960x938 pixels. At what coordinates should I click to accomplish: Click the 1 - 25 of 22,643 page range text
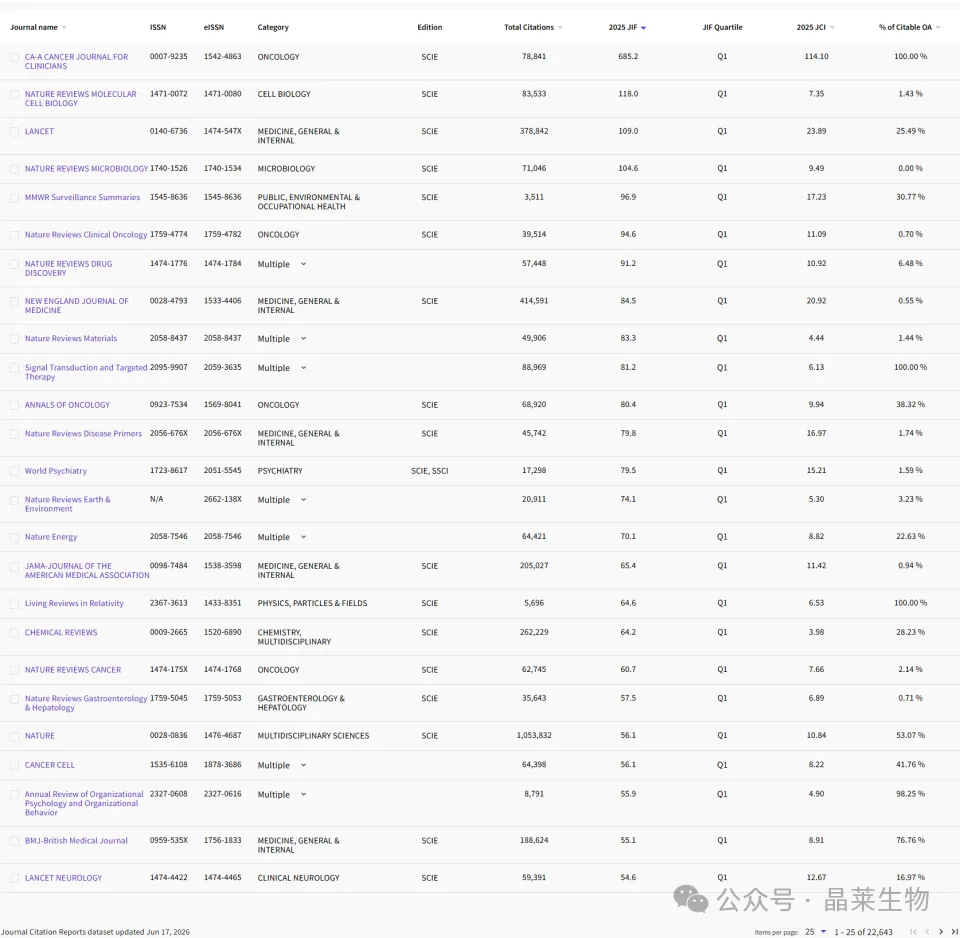(863, 932)
